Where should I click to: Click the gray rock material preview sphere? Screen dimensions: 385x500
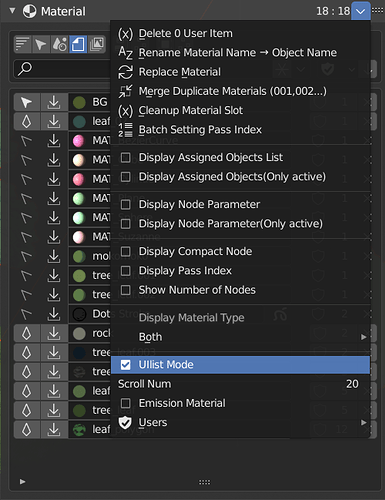[x=79, y=333]
